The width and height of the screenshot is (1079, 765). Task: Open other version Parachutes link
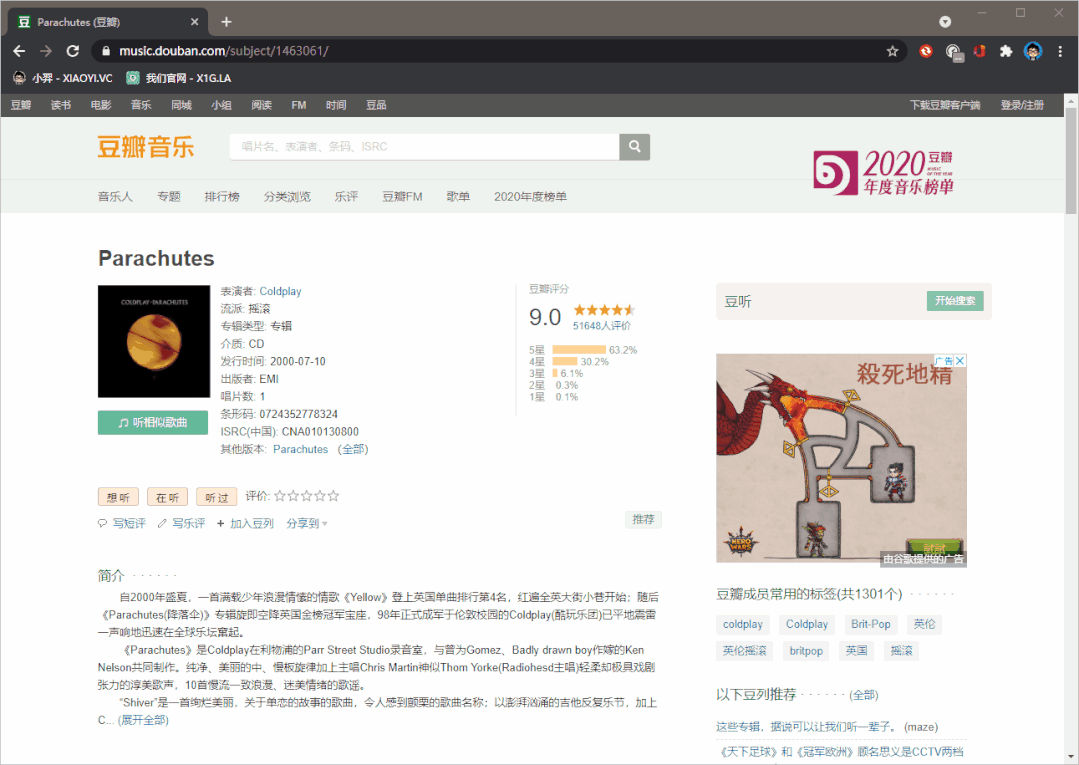pos(301,449)
